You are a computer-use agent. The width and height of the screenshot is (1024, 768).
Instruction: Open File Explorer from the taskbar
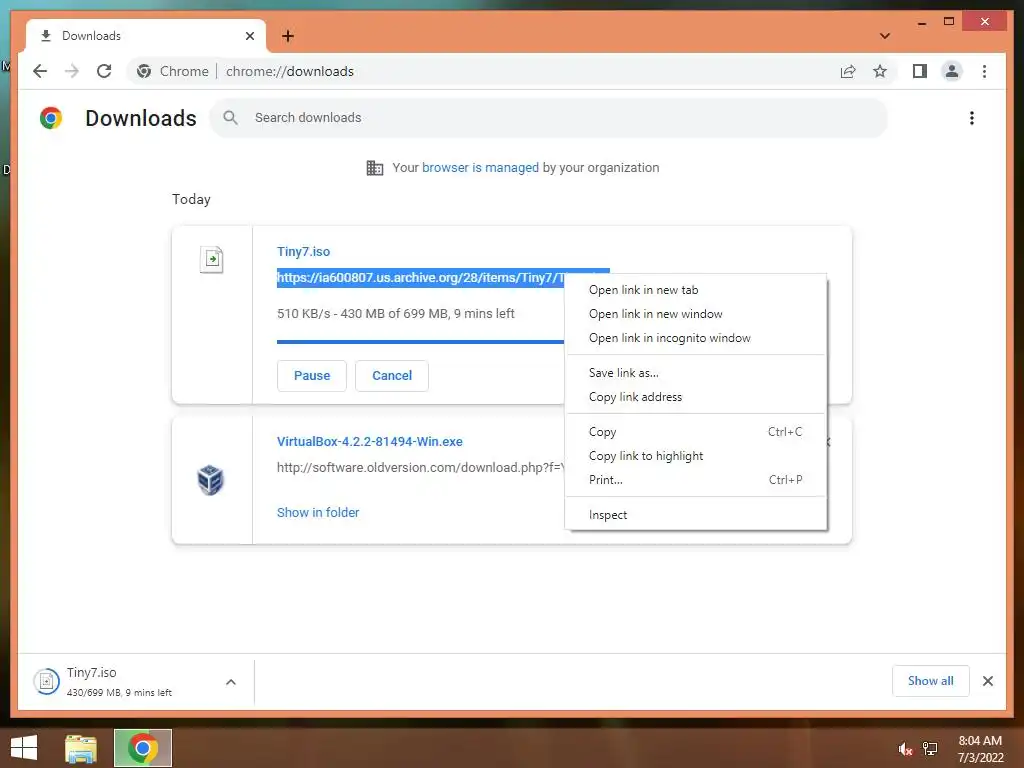point(81,748)
